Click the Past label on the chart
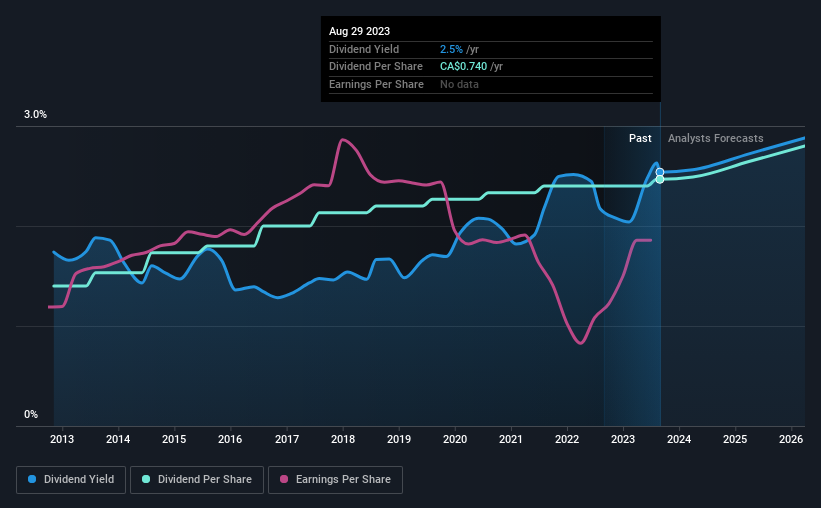 [640, 138]
